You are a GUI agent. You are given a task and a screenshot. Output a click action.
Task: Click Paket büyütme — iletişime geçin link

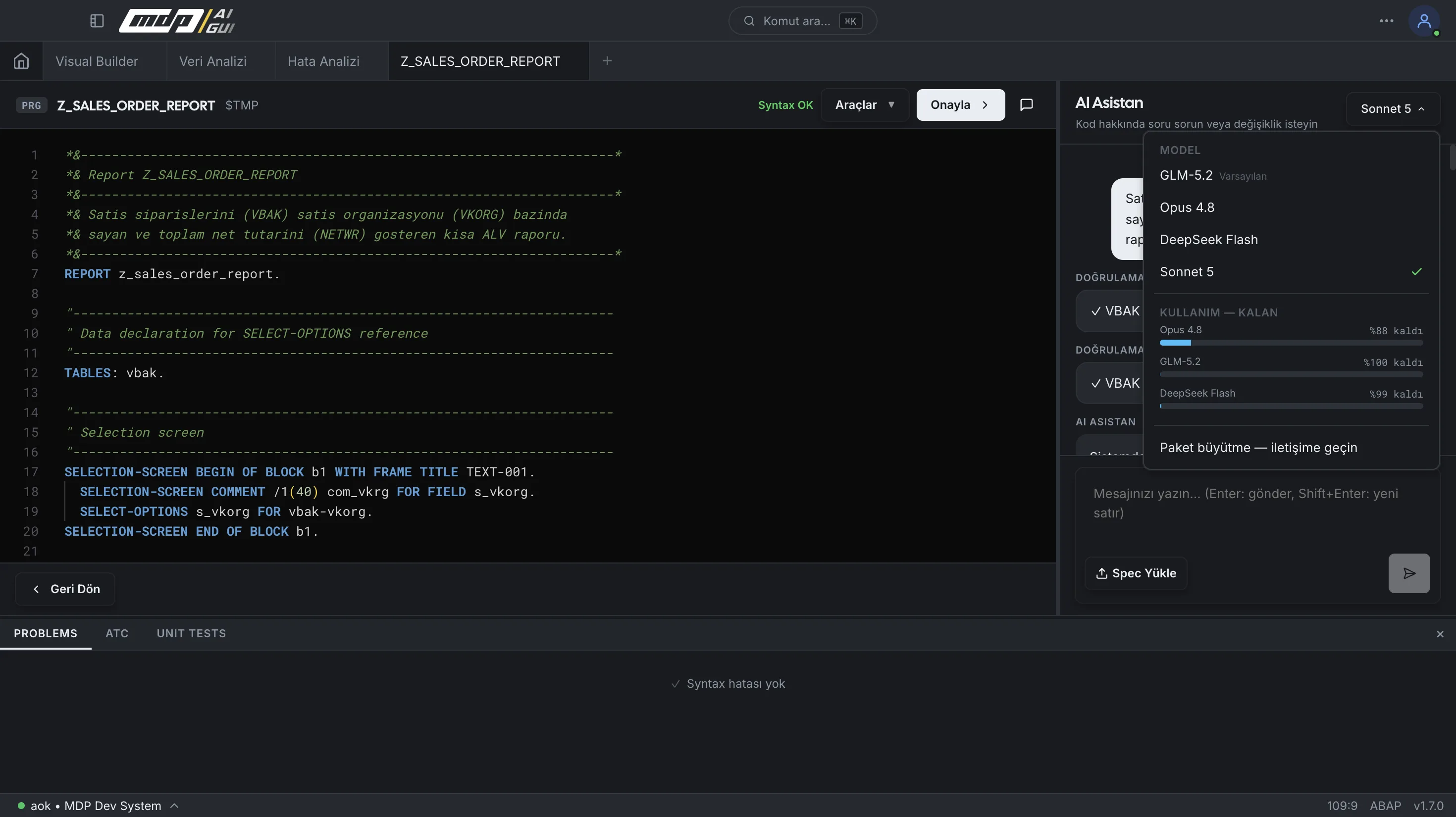click(1258, 448)
